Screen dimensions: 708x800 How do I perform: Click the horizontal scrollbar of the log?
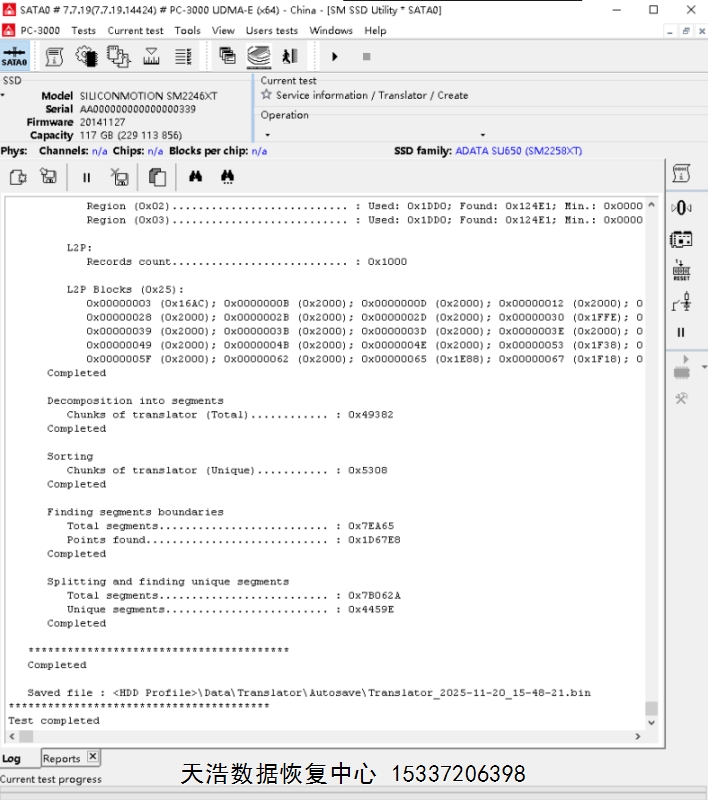click(320, 737)
